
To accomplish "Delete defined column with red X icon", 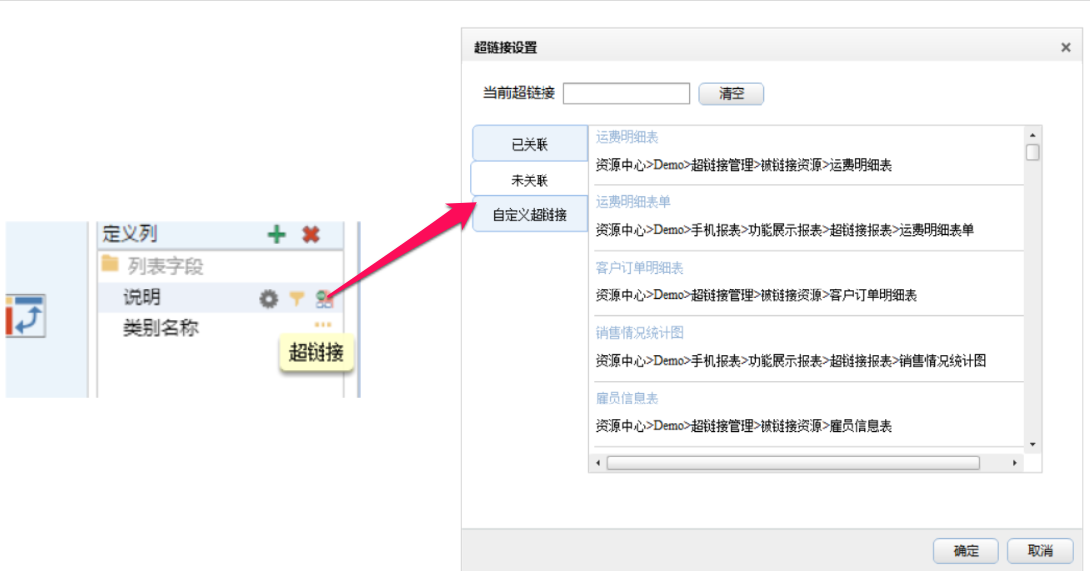I will tap(311, 234).
